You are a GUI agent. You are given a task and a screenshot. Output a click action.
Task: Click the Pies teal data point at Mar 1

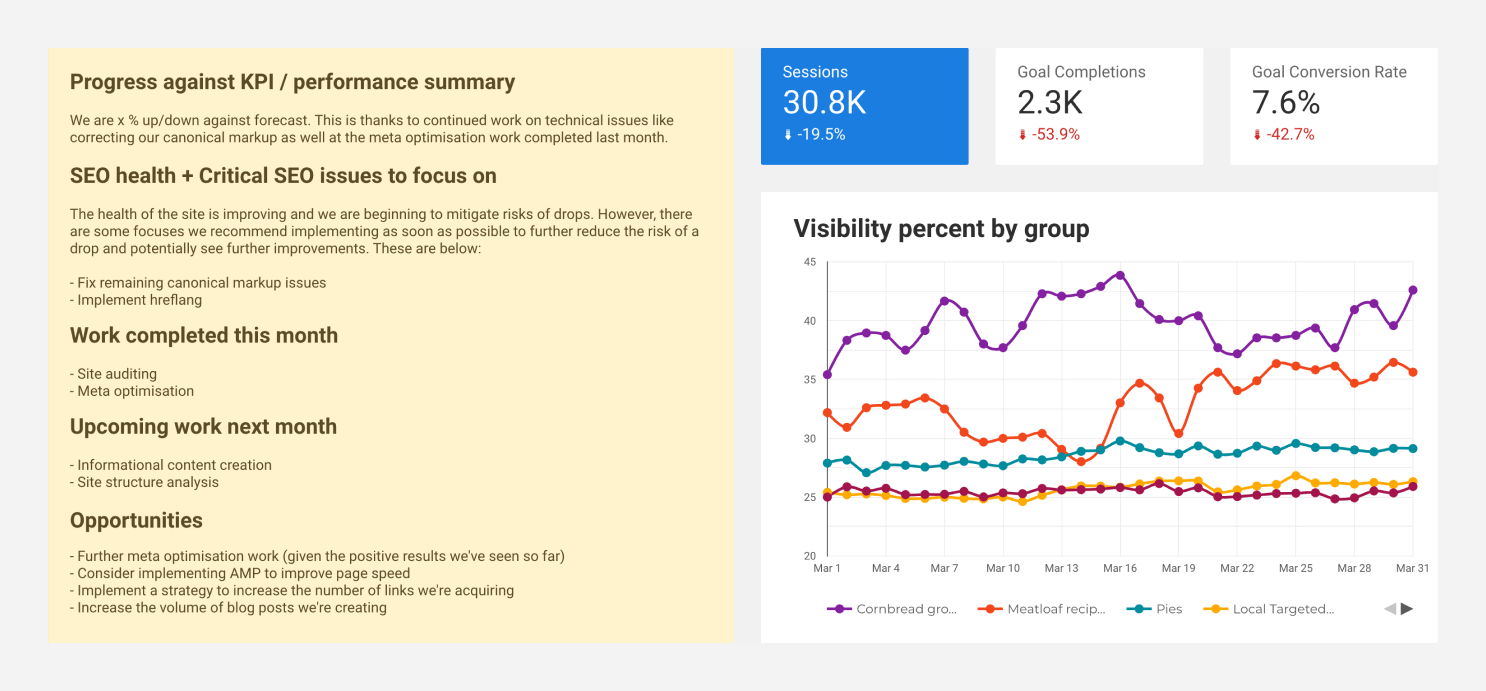tap(827, 463)
